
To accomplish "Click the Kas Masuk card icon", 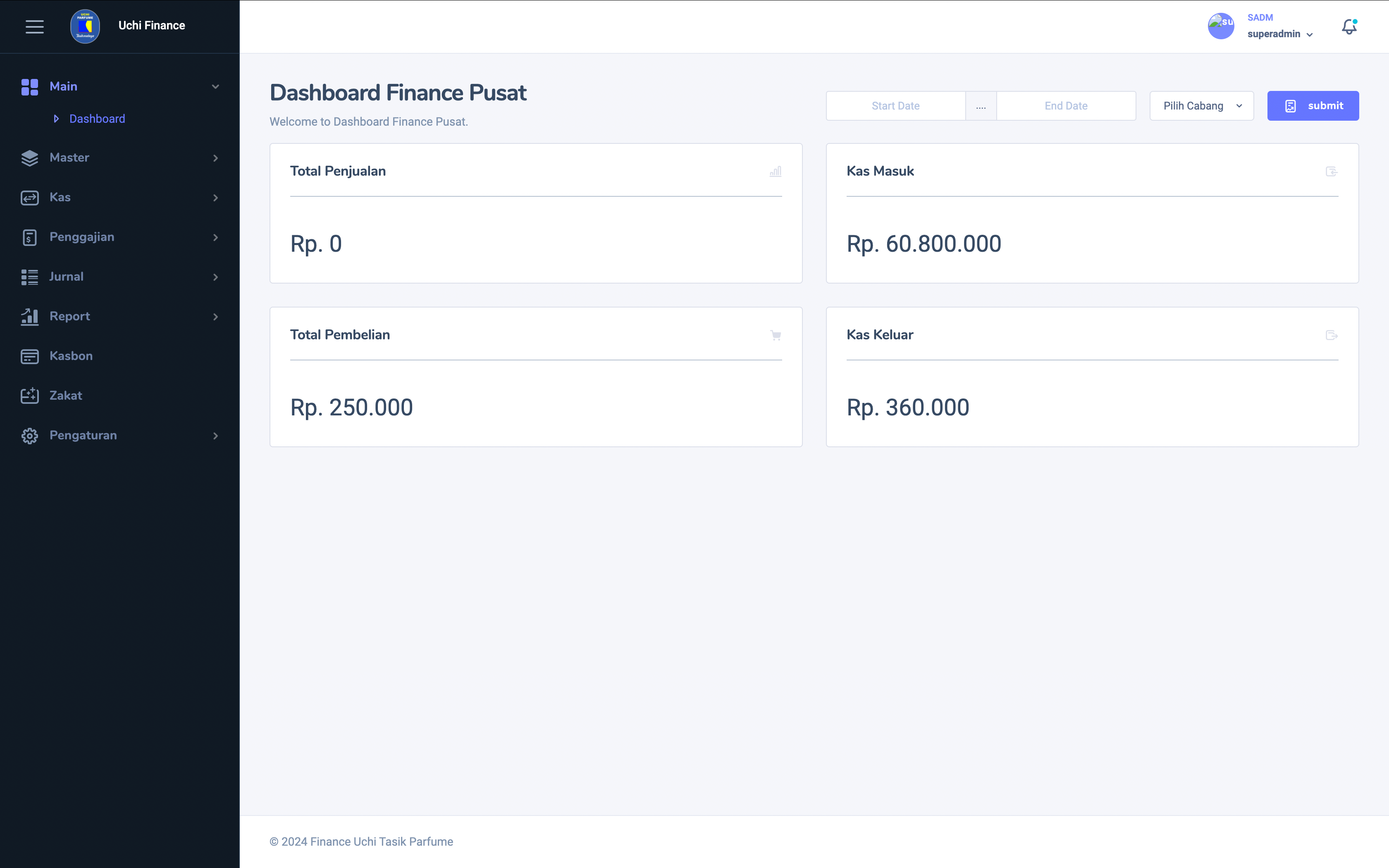I will [x=1332, y=172].
